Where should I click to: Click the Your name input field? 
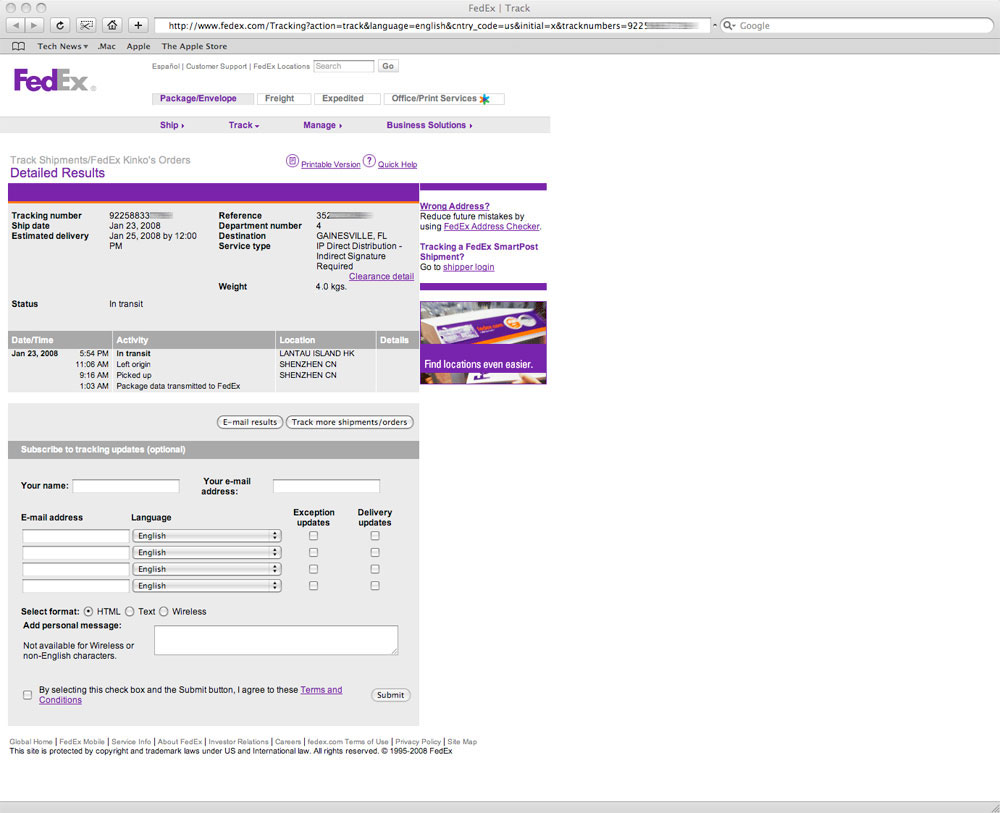coord(126,486)
